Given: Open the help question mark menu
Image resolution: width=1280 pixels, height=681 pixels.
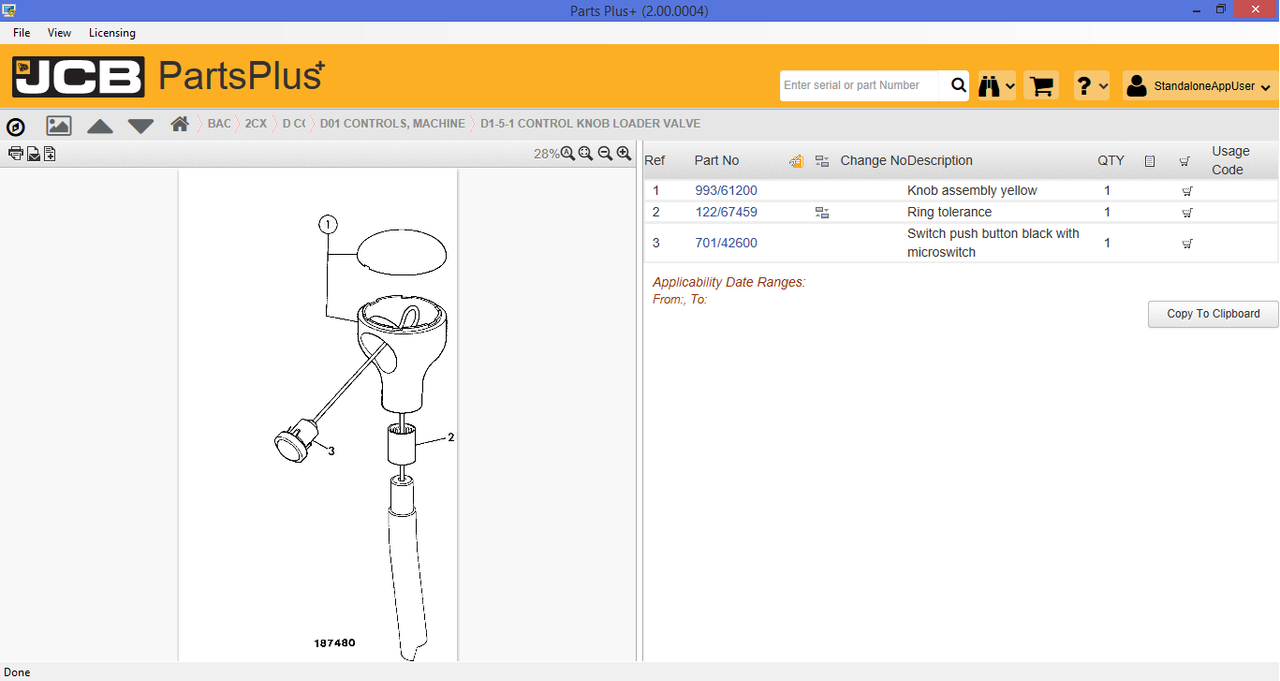Looking at the screenshot, I should pos(1091,86).
